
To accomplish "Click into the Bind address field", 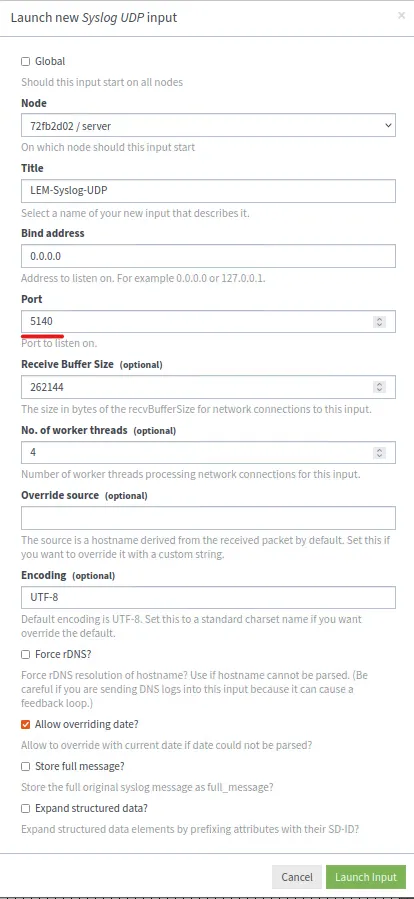I will click(208, 256).
